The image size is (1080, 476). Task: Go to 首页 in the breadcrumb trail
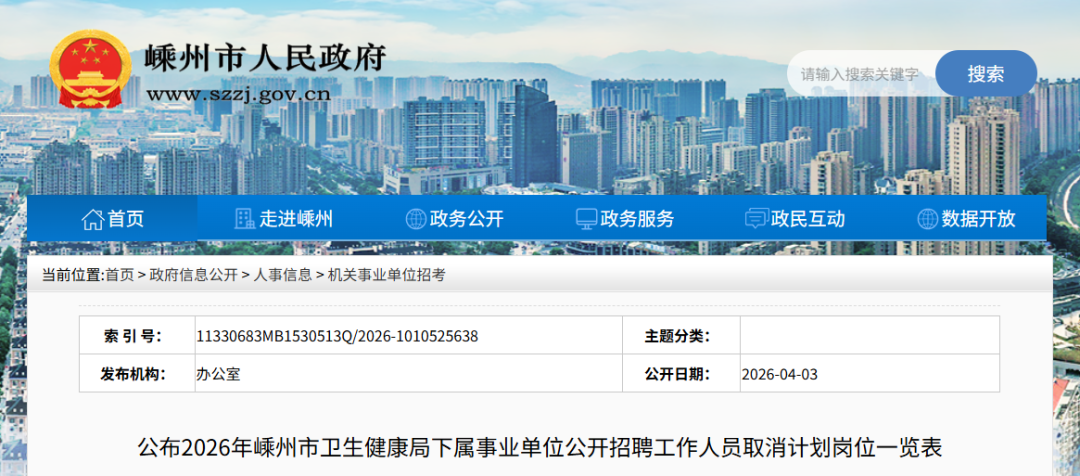(x=119, y=275)
